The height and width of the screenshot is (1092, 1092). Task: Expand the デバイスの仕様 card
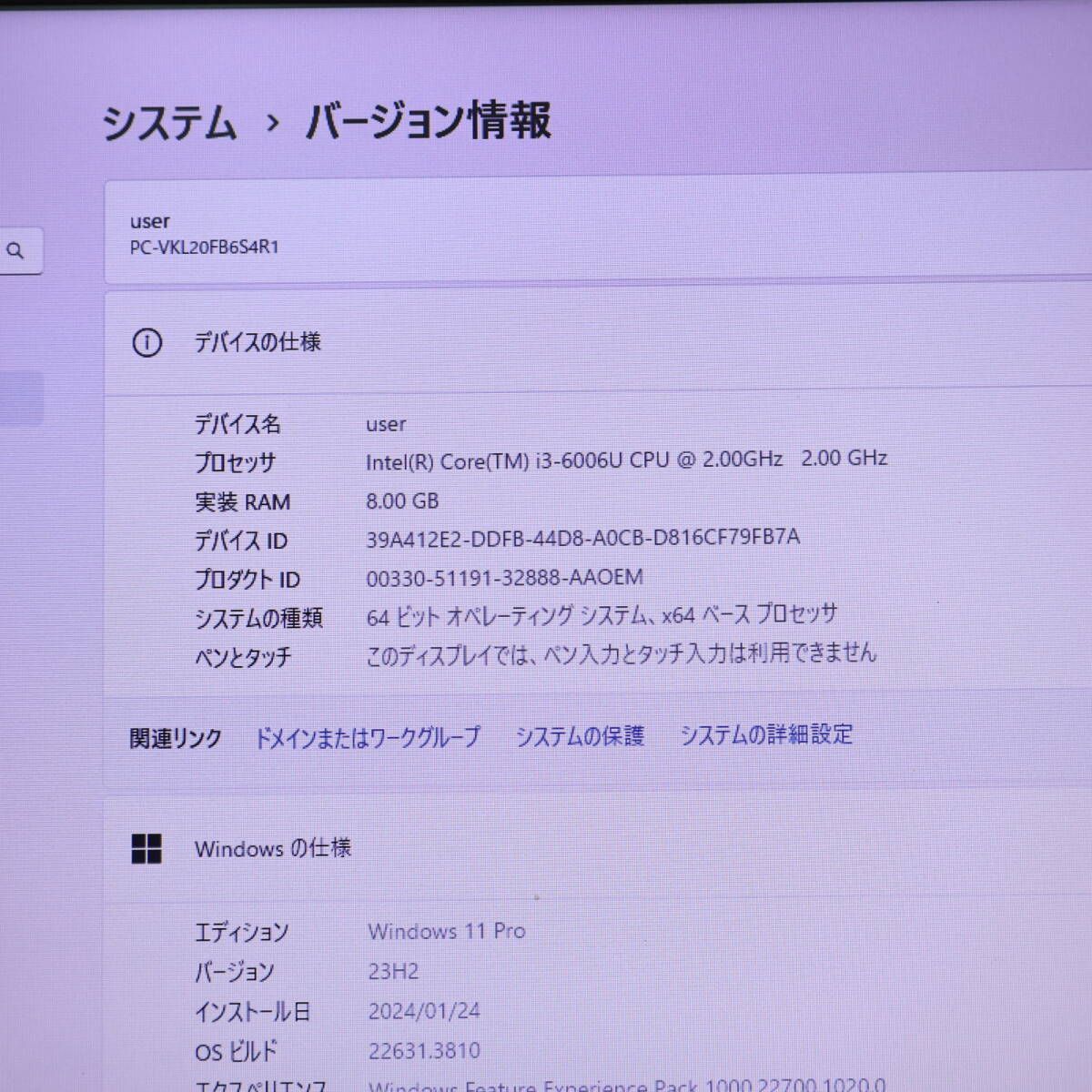point(591,343)
